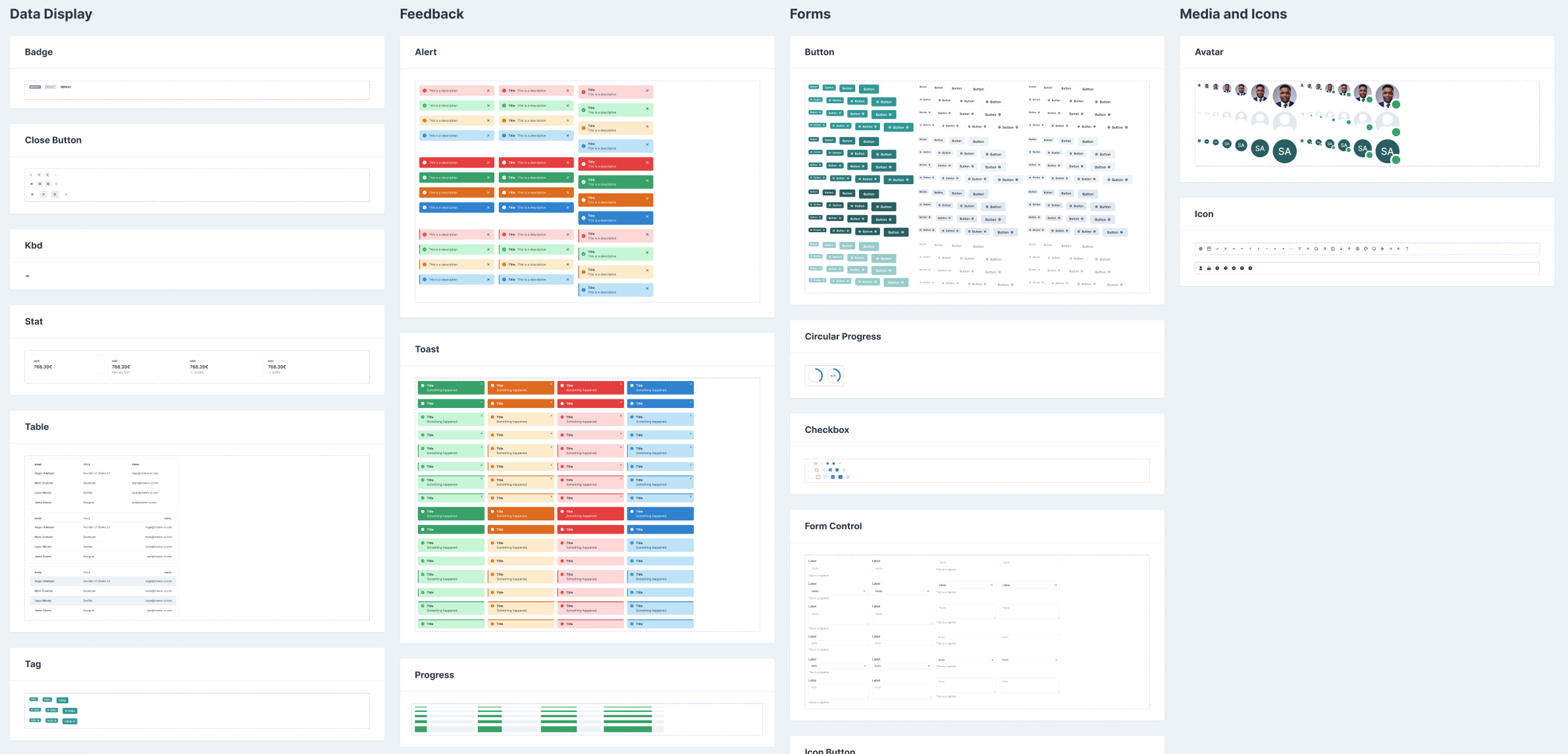Click the lock icon in second icon row
This screenshot has width=1568, height=754.
[x=1209, y=268]
